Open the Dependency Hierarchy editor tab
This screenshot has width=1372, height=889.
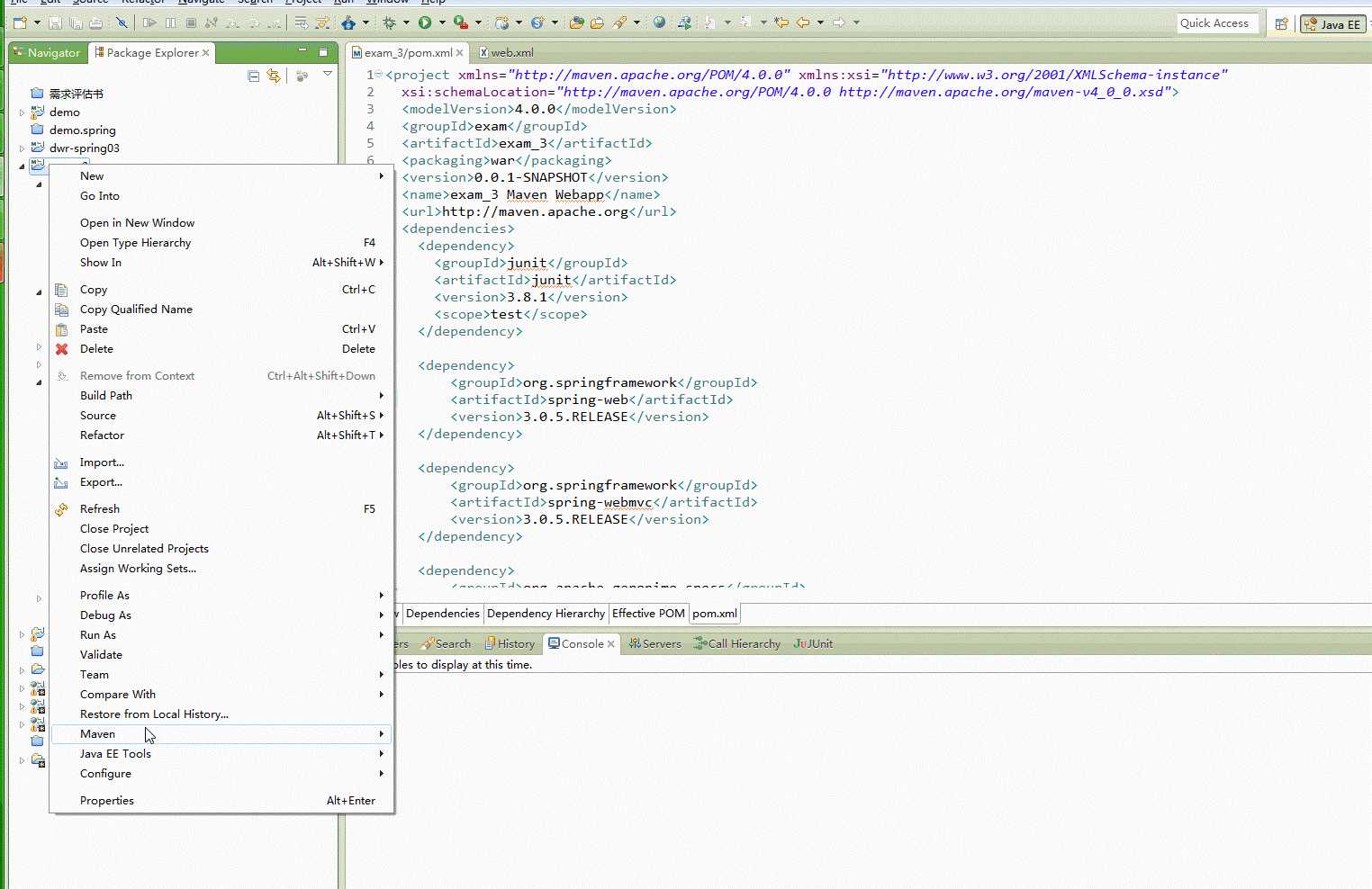[x=546, y=614]
